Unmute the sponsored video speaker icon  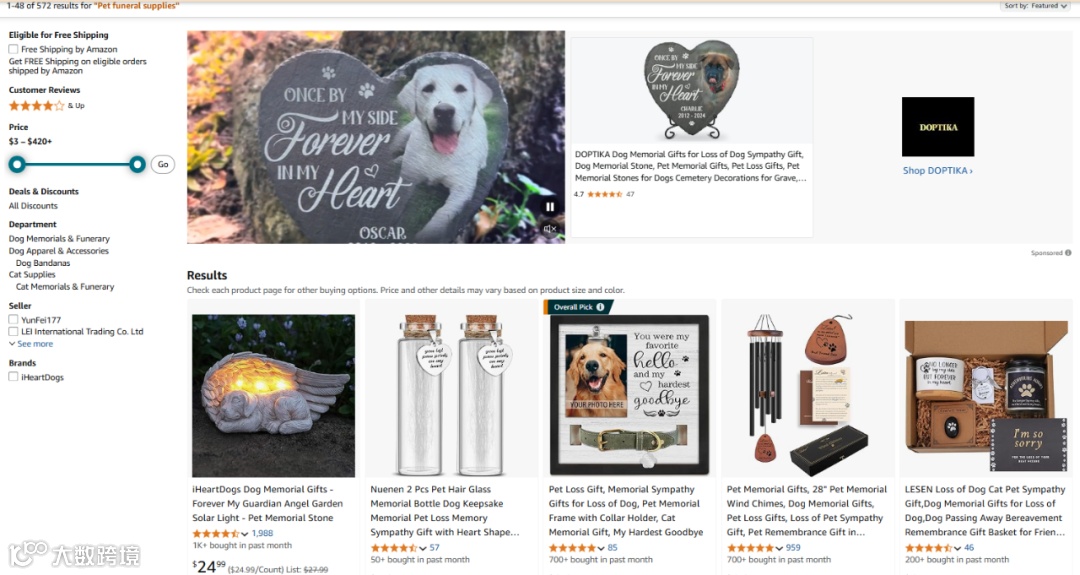[550, 229]
